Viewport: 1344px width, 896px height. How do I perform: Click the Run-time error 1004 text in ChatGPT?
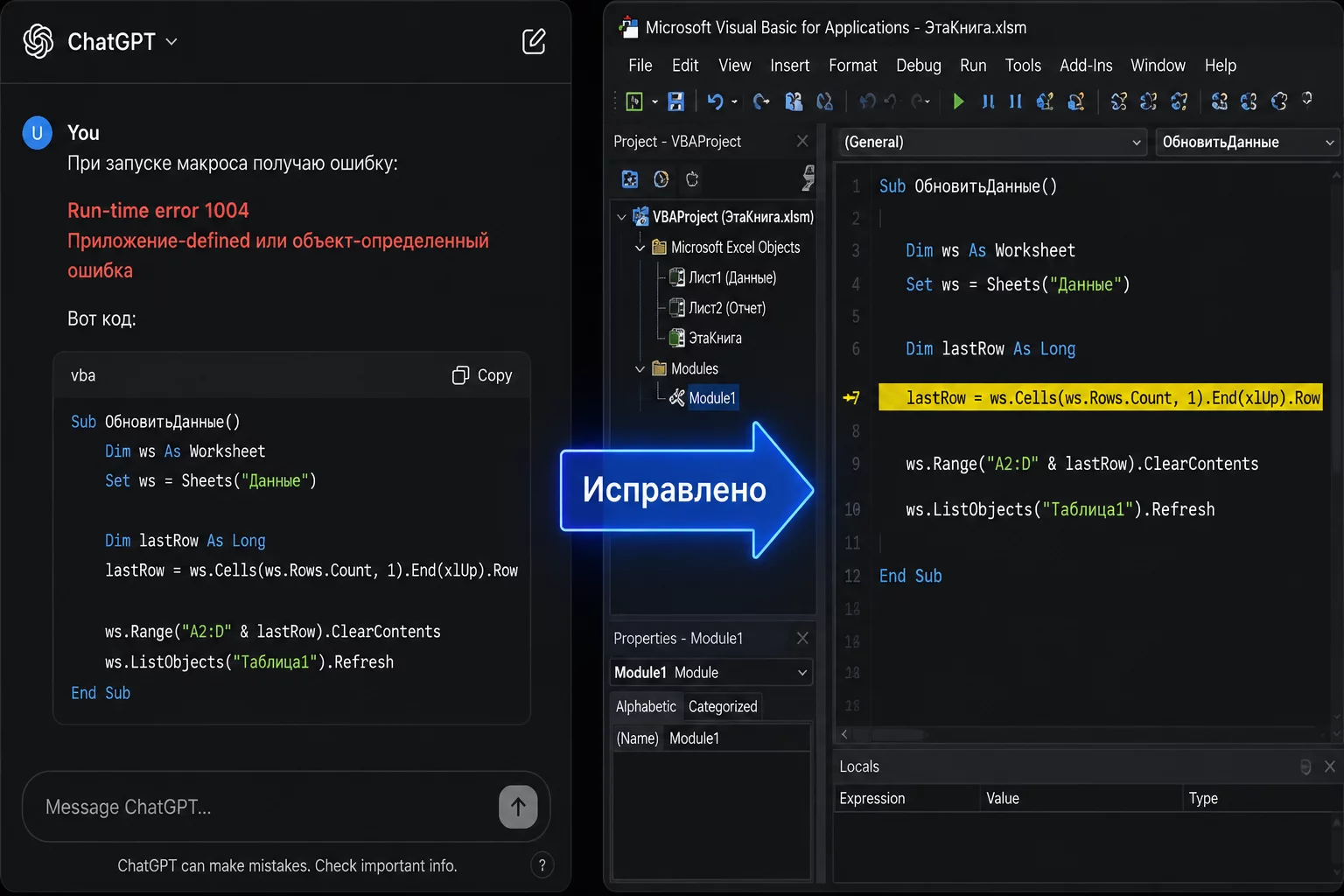(x=158, y=210)
